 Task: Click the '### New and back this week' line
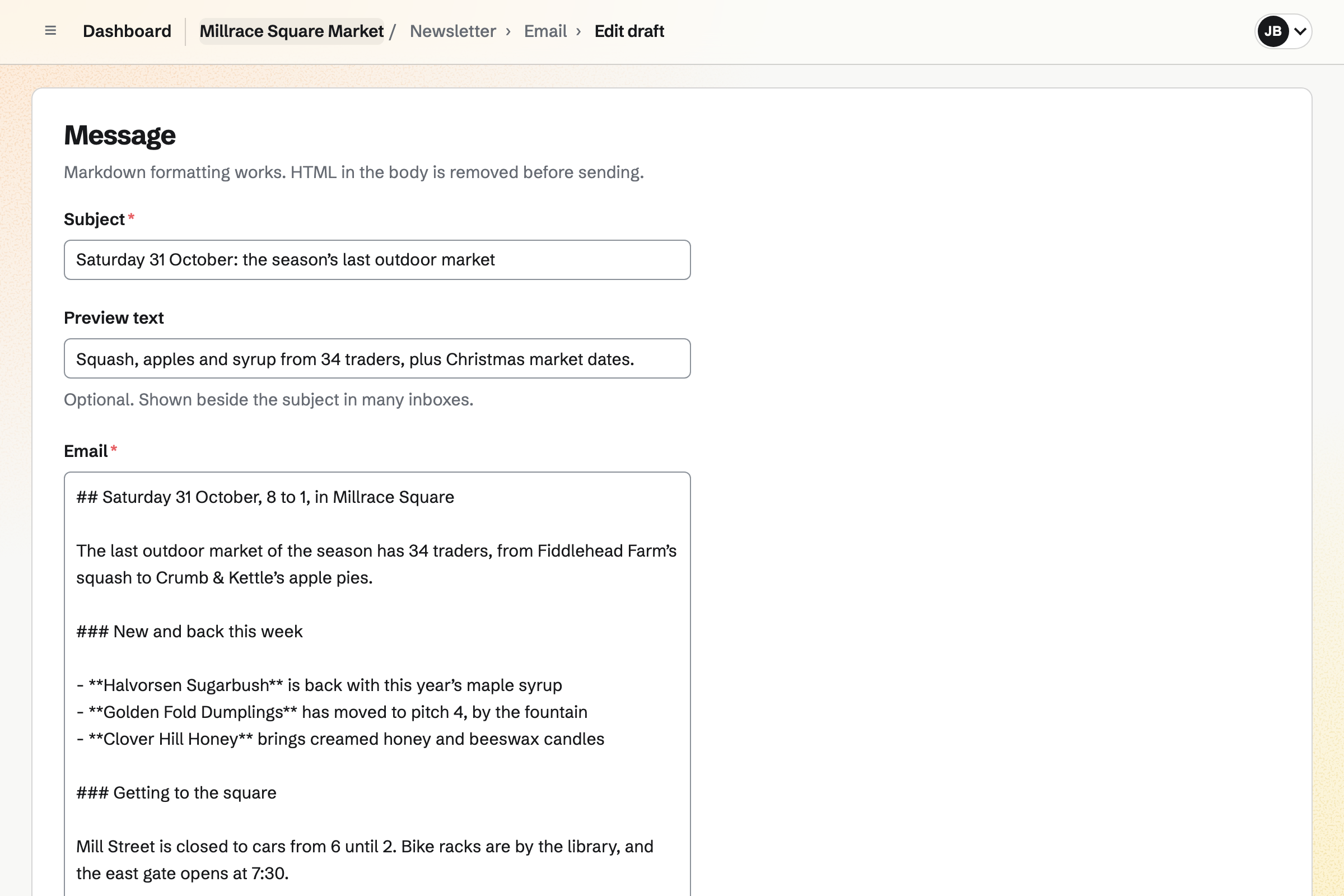[189, 632]
